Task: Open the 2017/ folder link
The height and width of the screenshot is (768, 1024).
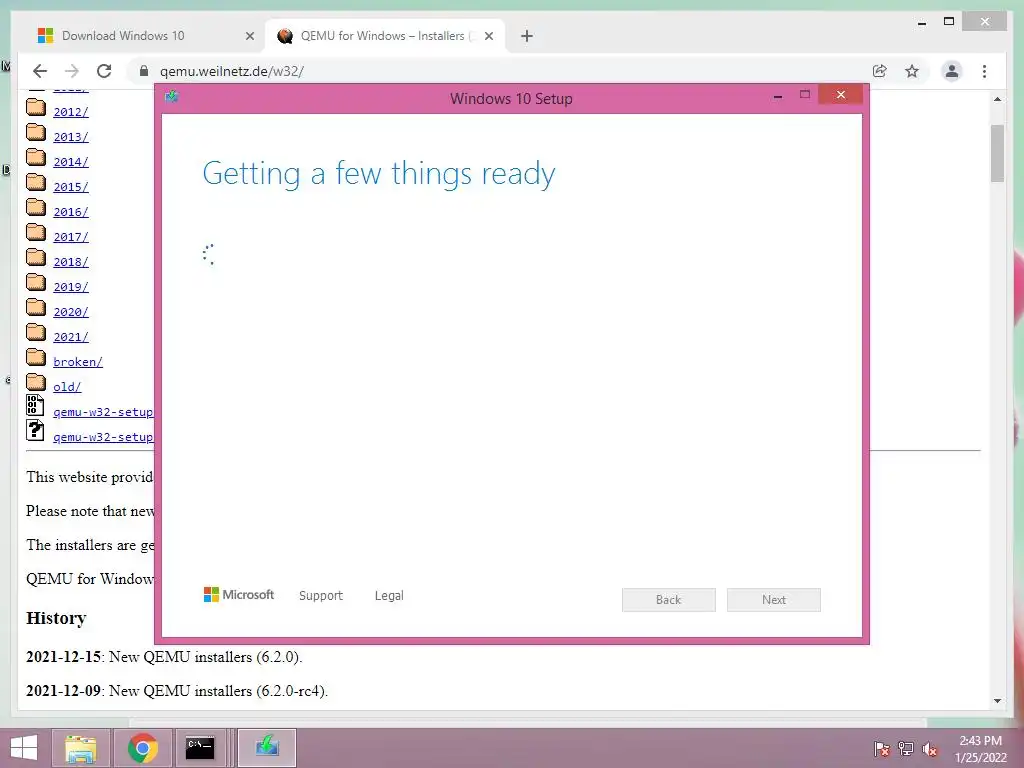Action: [71, 237]
